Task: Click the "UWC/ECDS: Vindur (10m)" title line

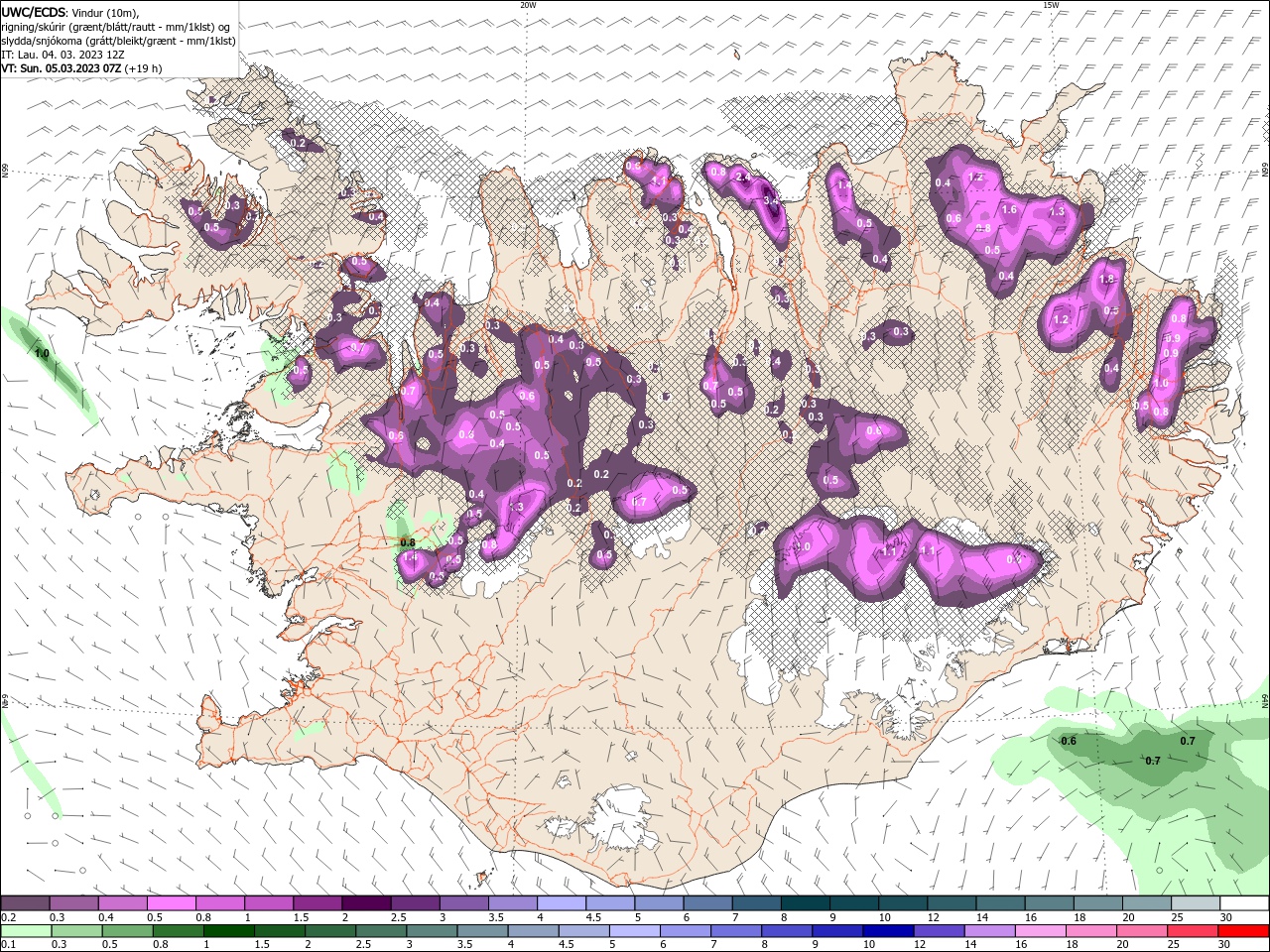Action: (70, 12)
